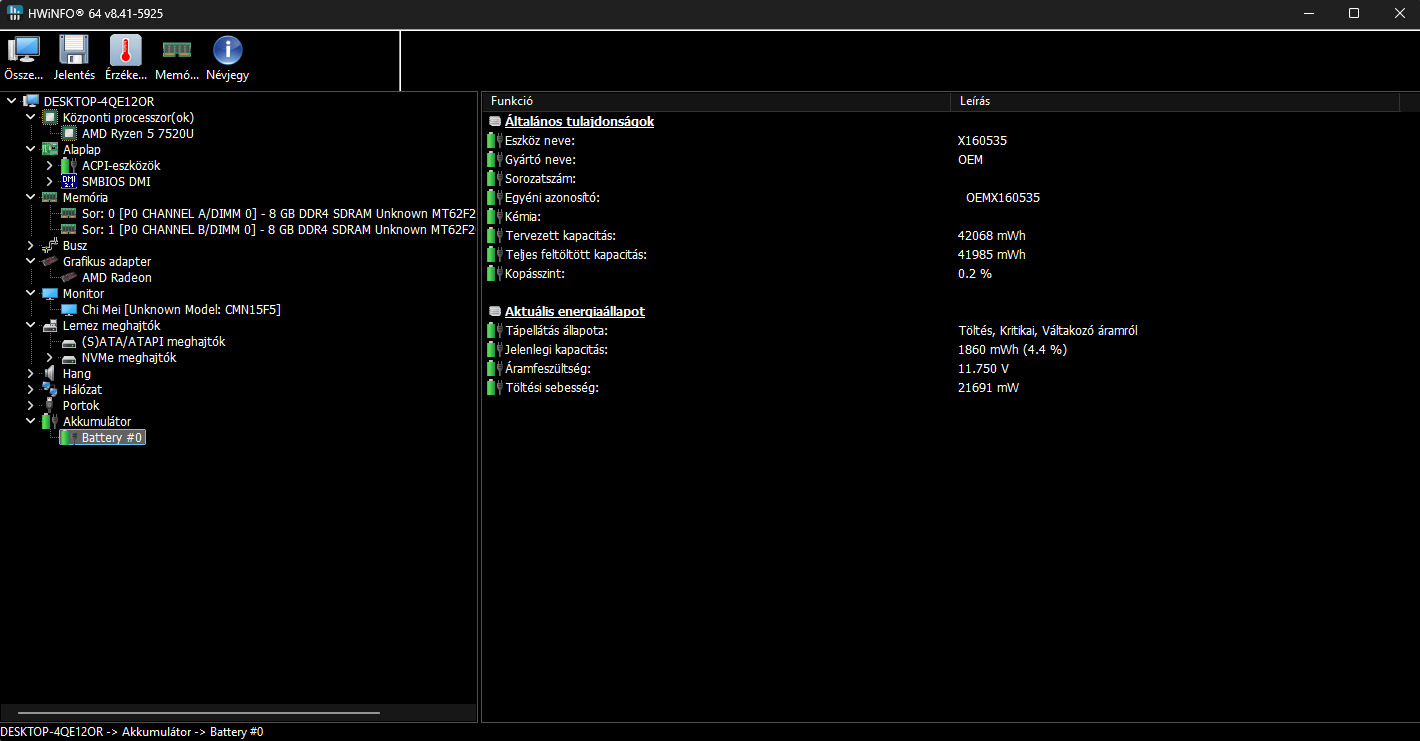
Task: Click the icon beside Általános tulajdonságok header
Action: click(x=494, y=121)
